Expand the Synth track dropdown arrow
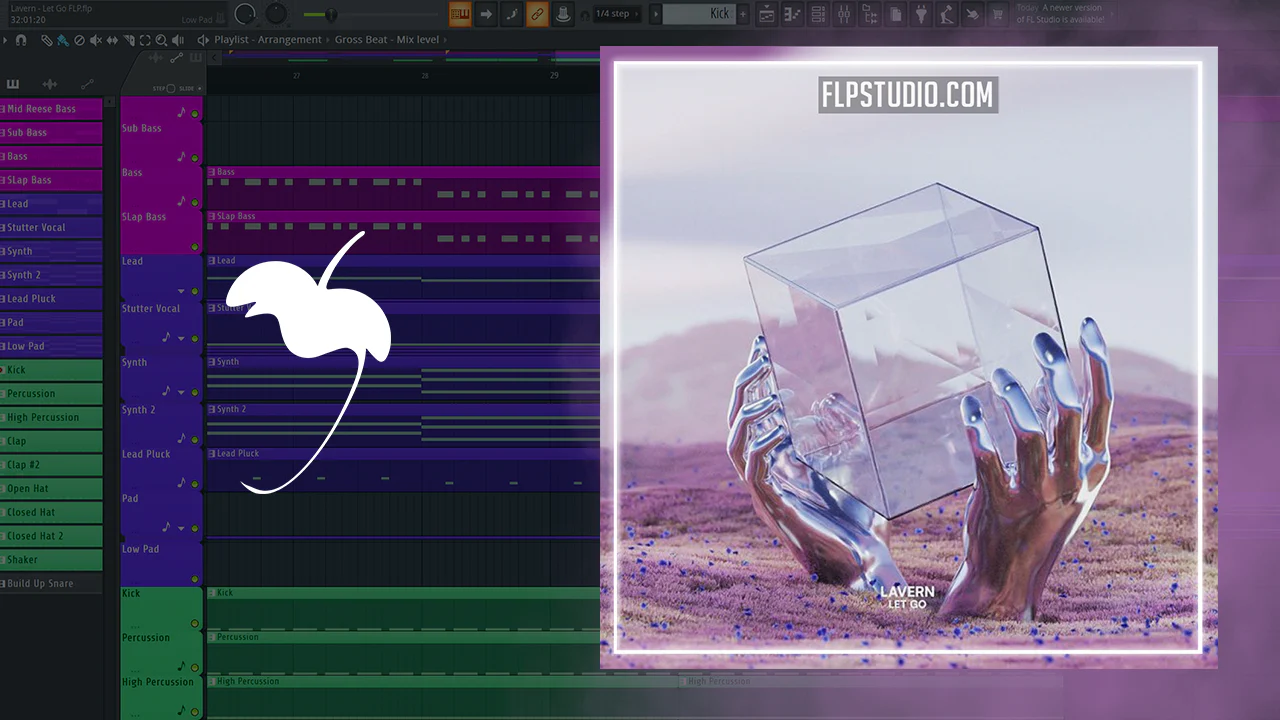The height and width of the screenshot is (720, 1280). click(181, 392)
